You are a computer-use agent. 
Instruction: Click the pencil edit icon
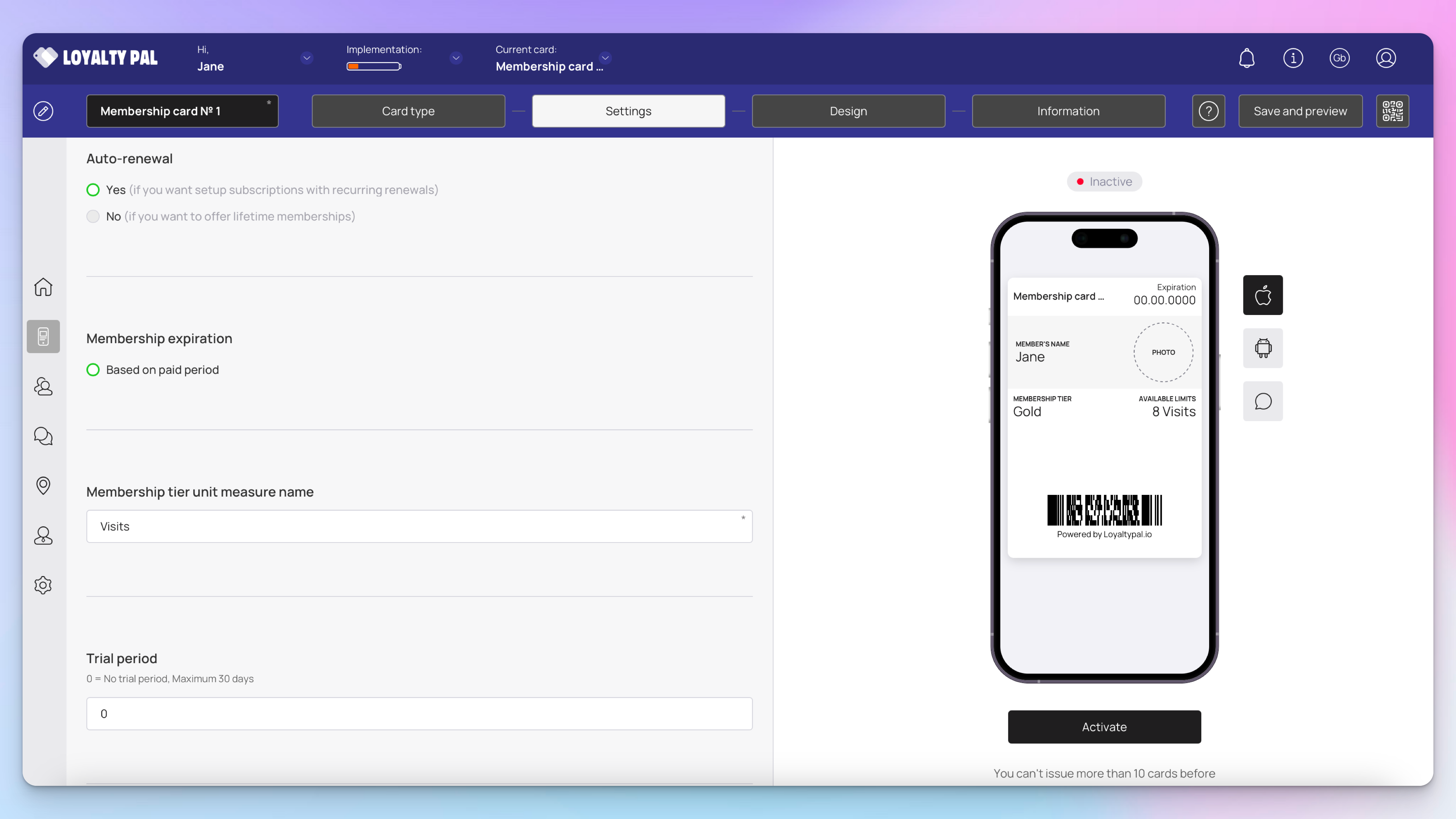point(43,111)
